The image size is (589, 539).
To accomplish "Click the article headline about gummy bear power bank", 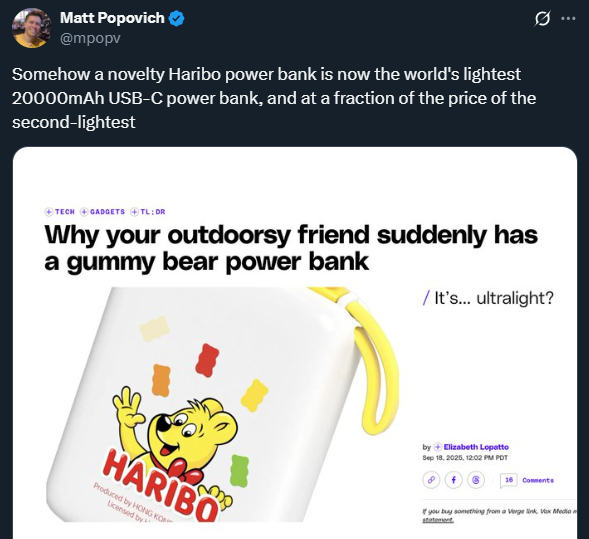I will point(291,248).
